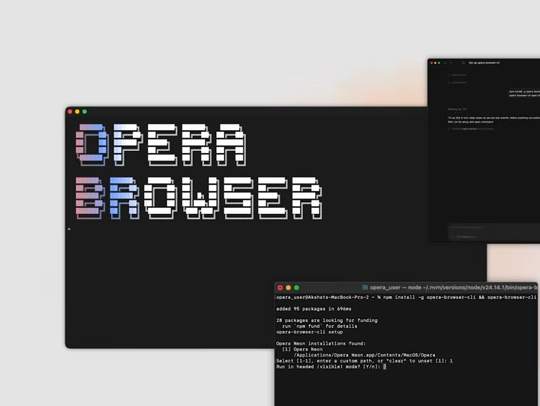Screen dimensions: 540x406
Task: Click the 'npm install -g opera-browser-cli' command line
Action: (406, 297)
